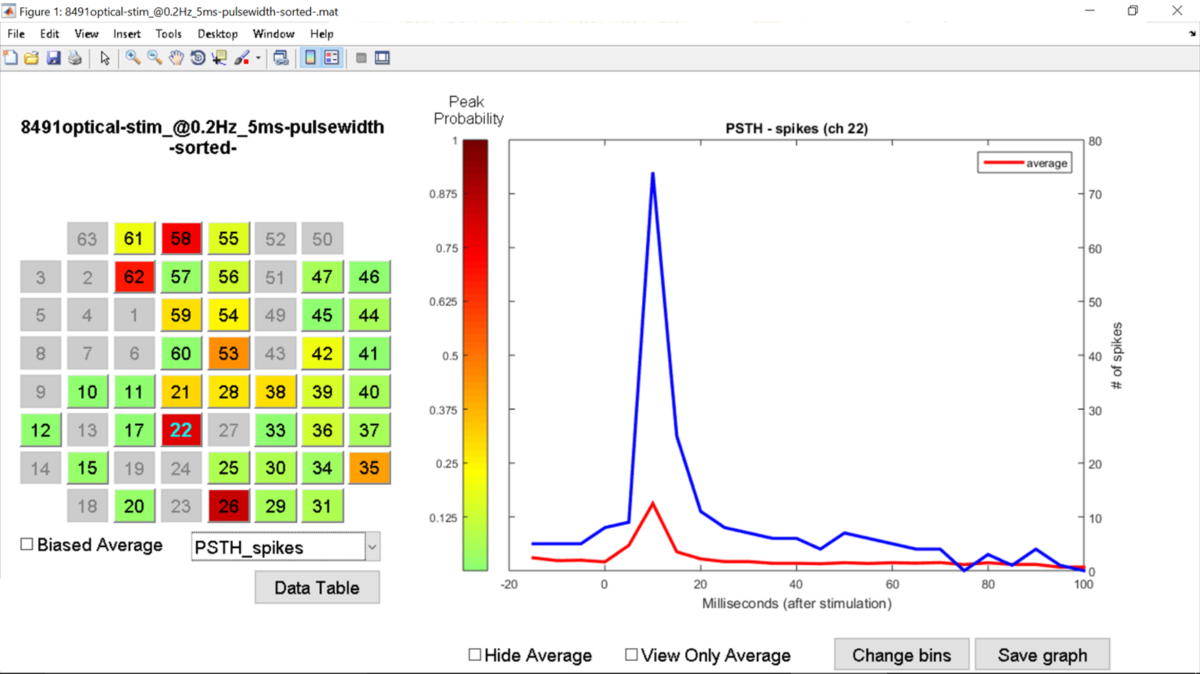Select the Pan hand tool
The height and width of the screenshot is (674, 1200).
tap(176, 58)
